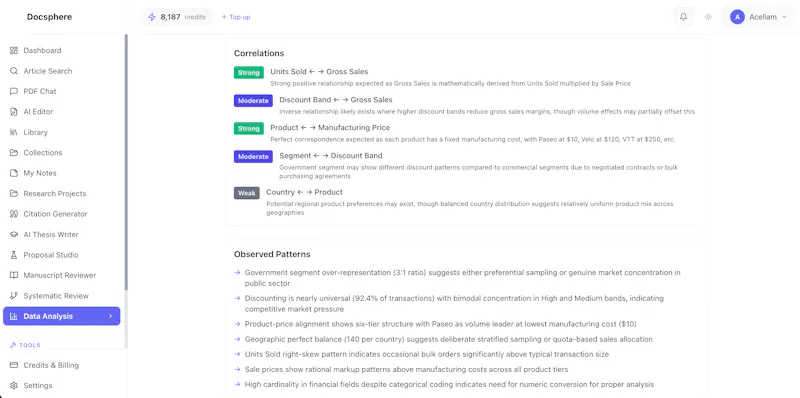This screenshot has width=800, height=398.
Task: Click Moderate badge beside Discount Band
Action: [x=253, y=101]
